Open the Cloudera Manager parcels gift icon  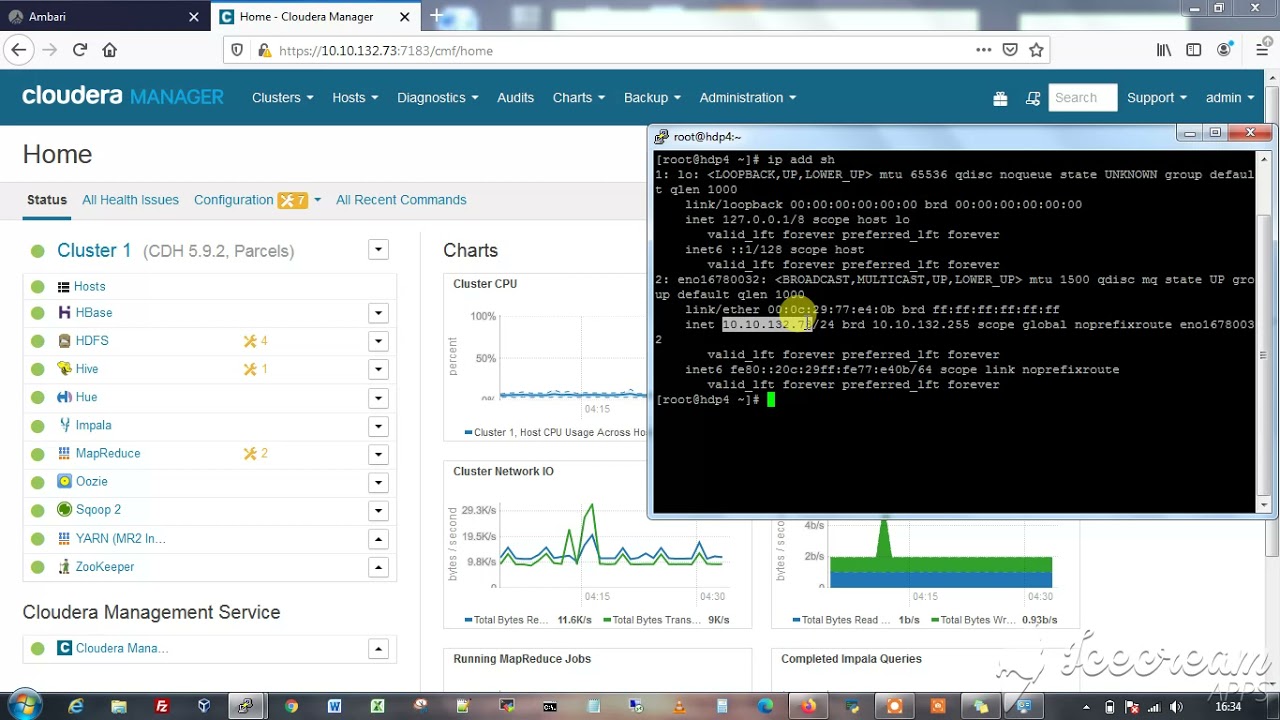(1000, 98)
